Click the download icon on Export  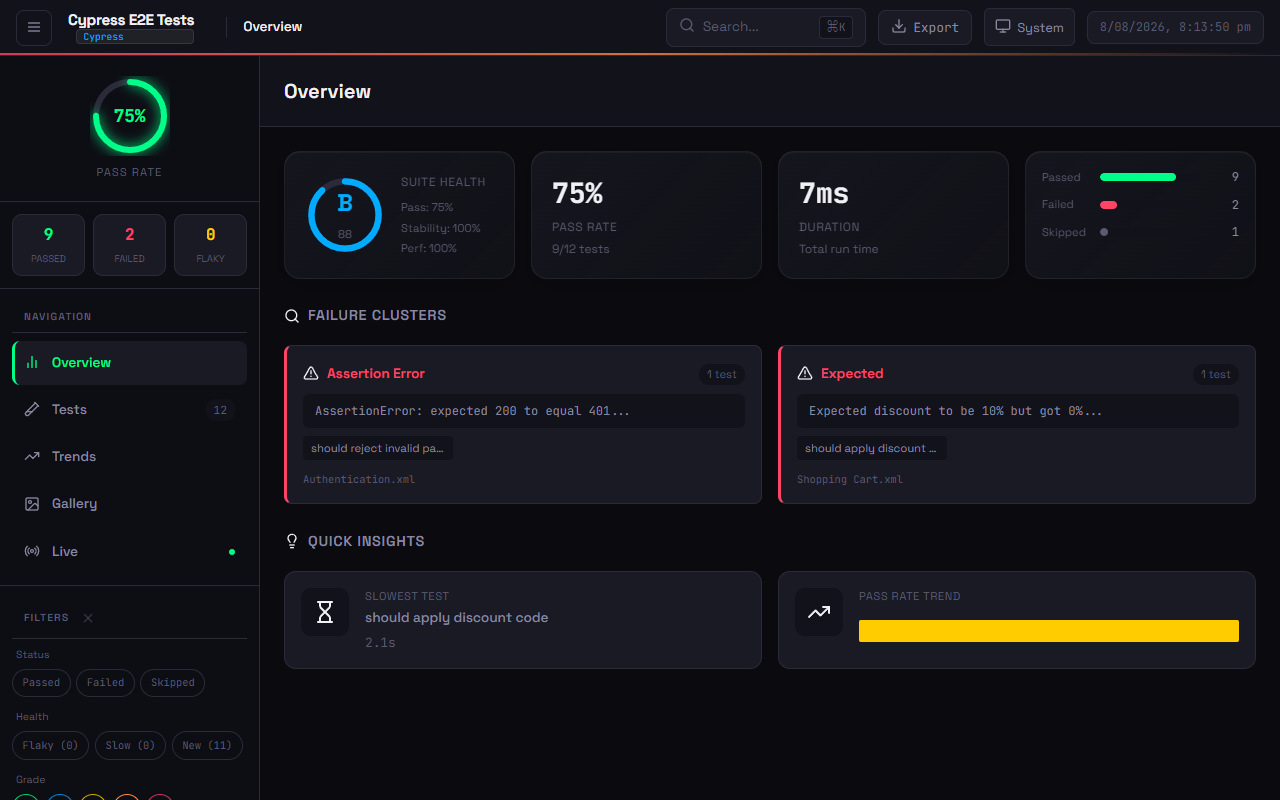click(899, 27)
